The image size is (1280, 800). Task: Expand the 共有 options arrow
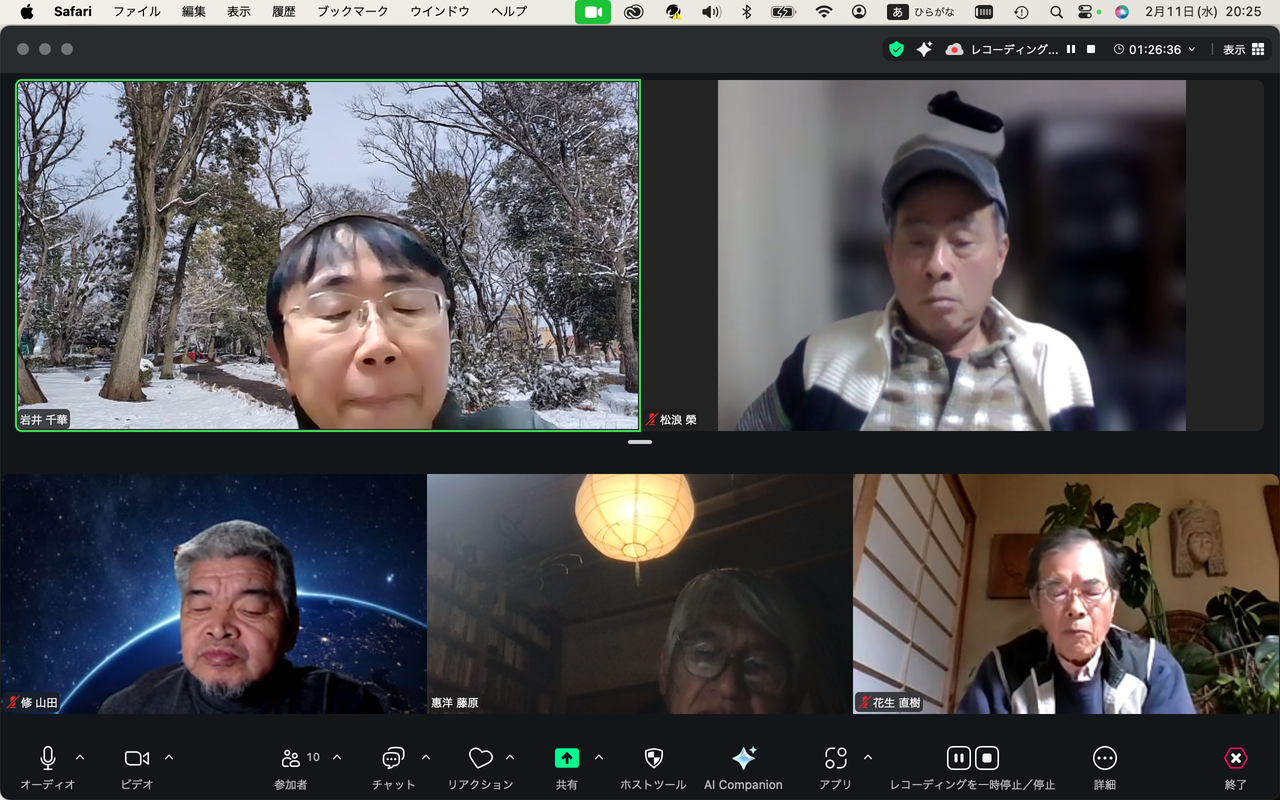click(599, 757)
